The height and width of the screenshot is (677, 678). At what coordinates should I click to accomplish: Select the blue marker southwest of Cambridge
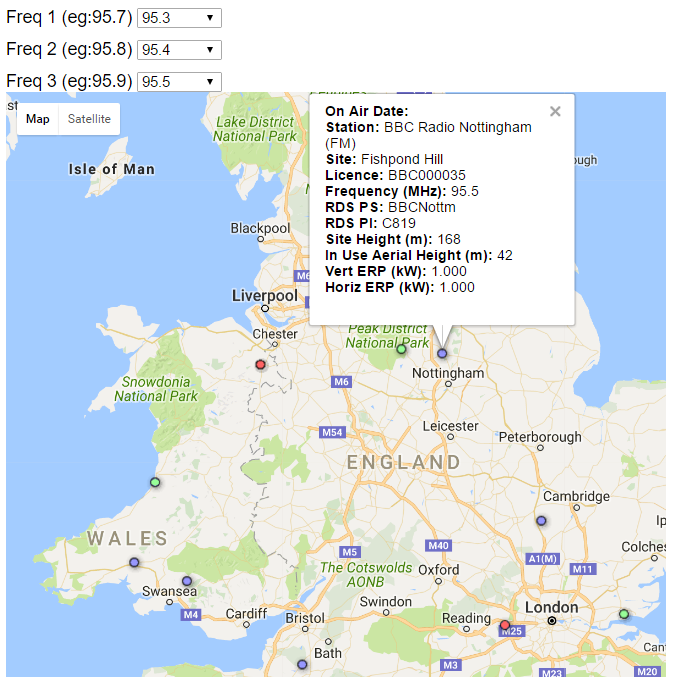(541, 521)
